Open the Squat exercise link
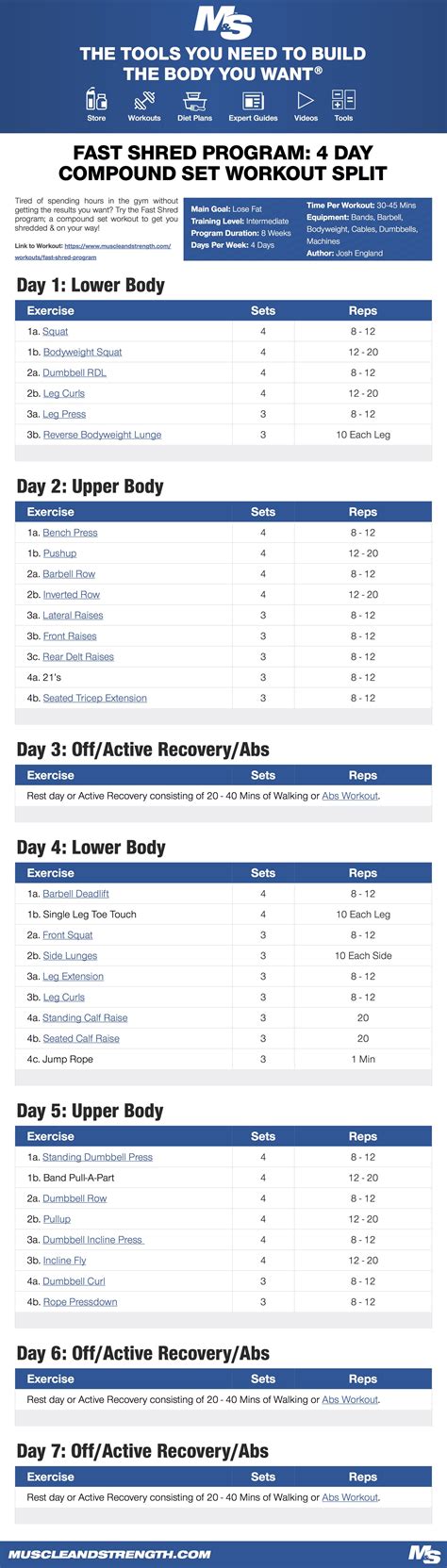The width and height of the screenshot is (447, 1568). (56, 332)
